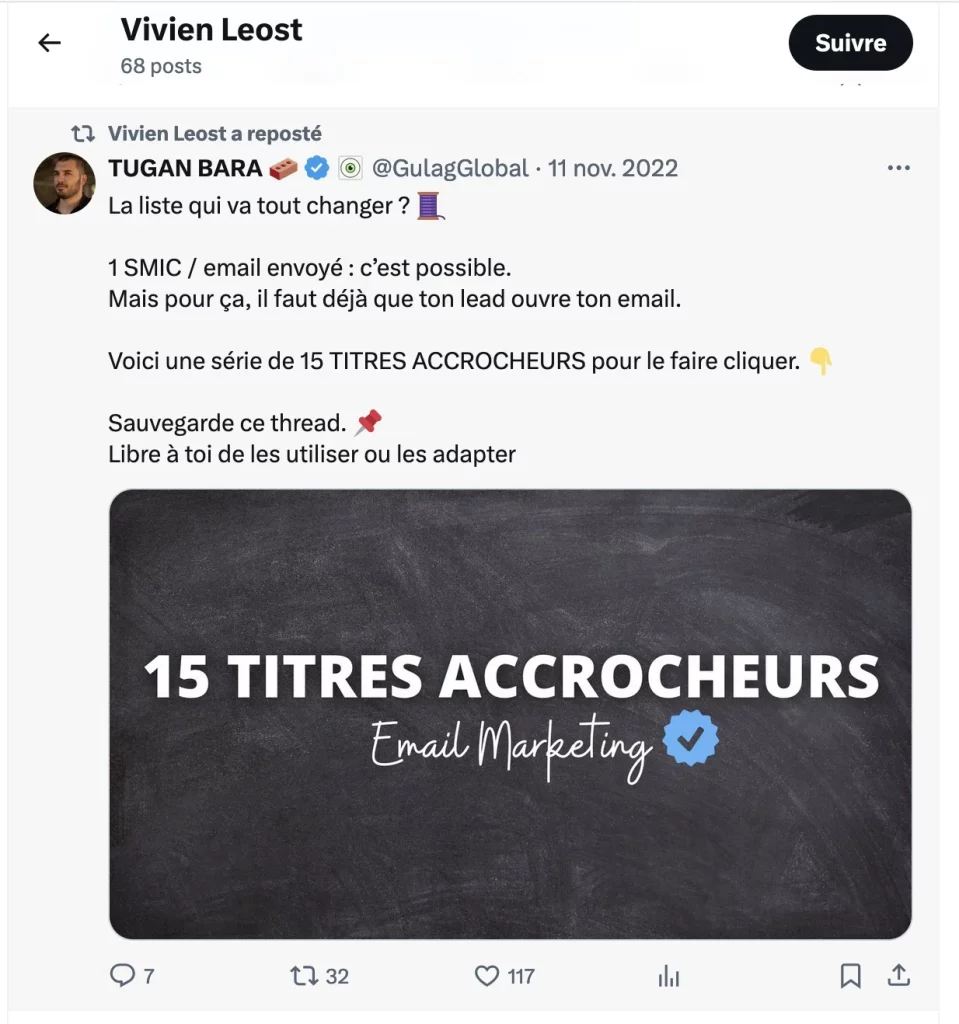Click the Vivien Leost header title
This screenshot has height=1024, width=959.
[212, 29]
